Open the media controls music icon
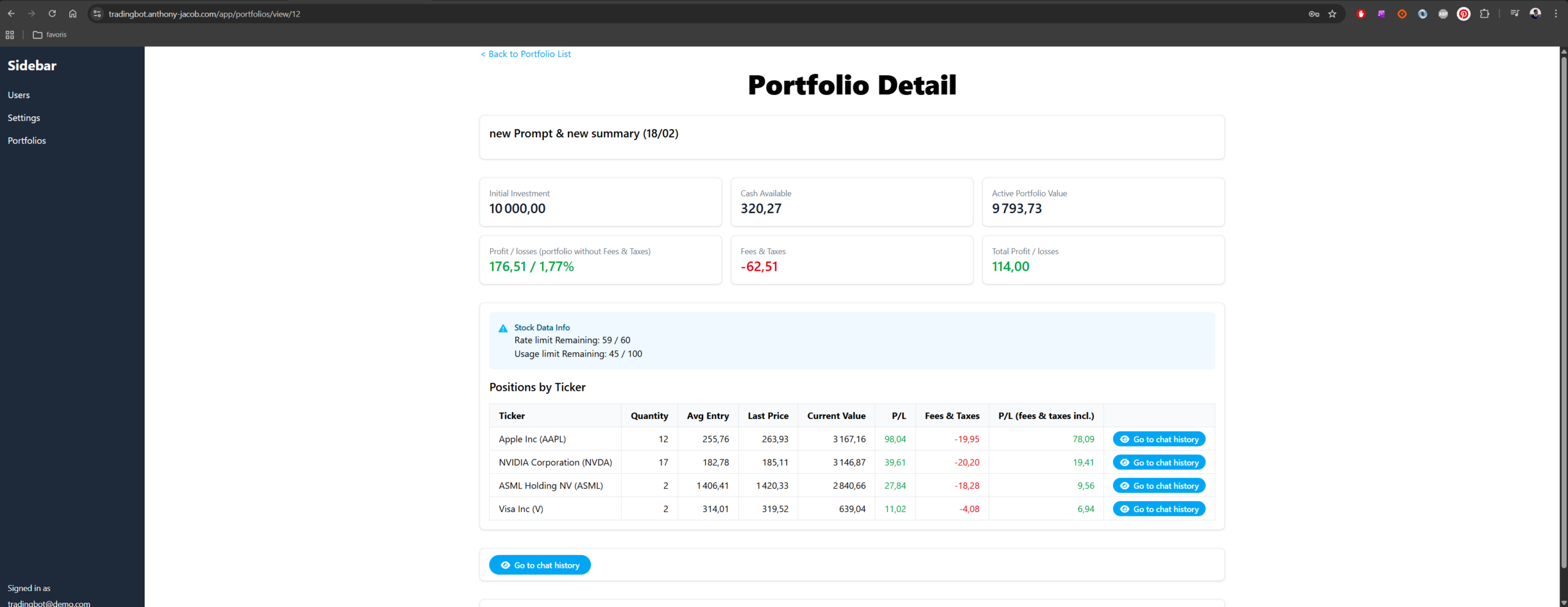Viewport: 1568px width, 607px height. 1515,13
